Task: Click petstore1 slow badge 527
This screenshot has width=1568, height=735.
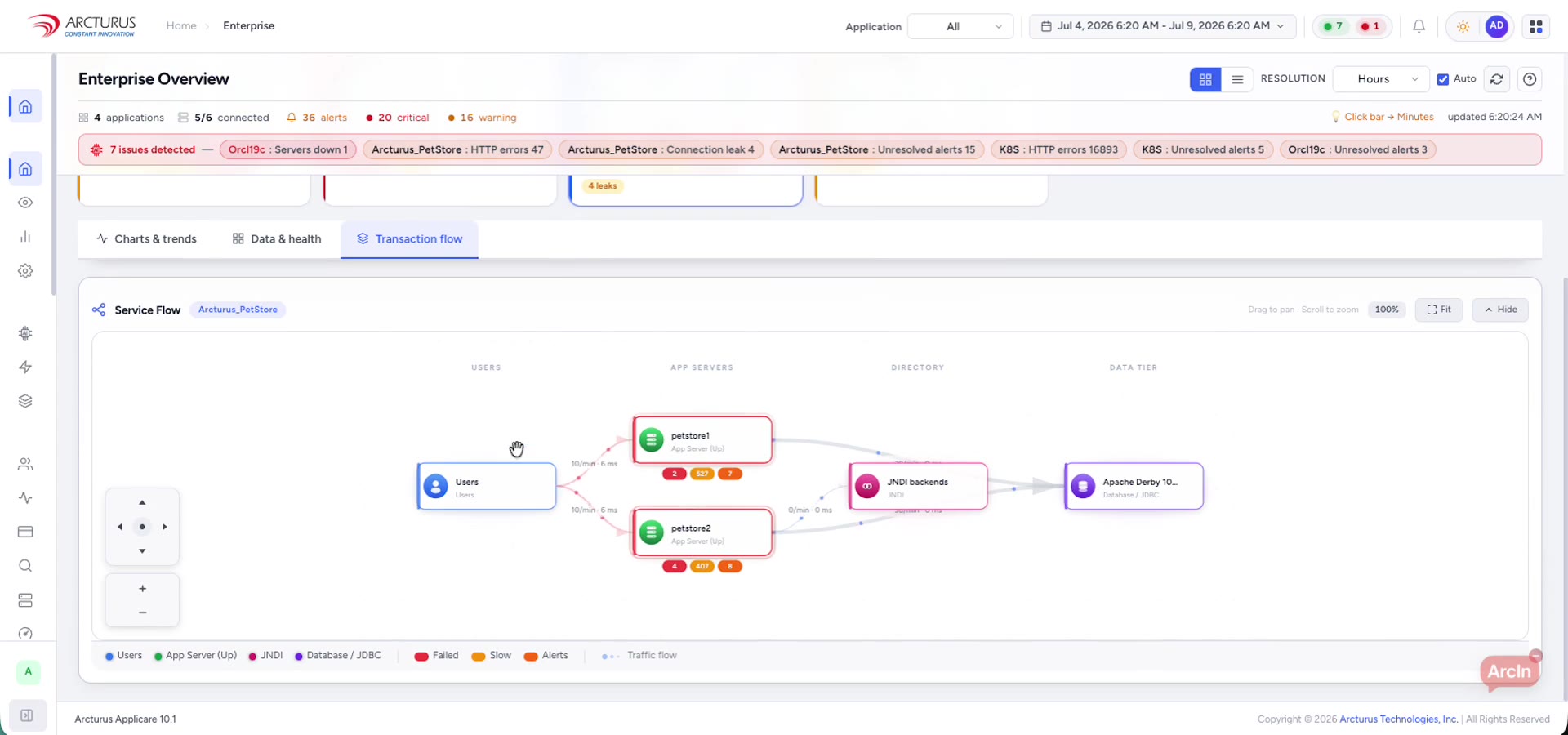Action: click(x=702, y=474)
